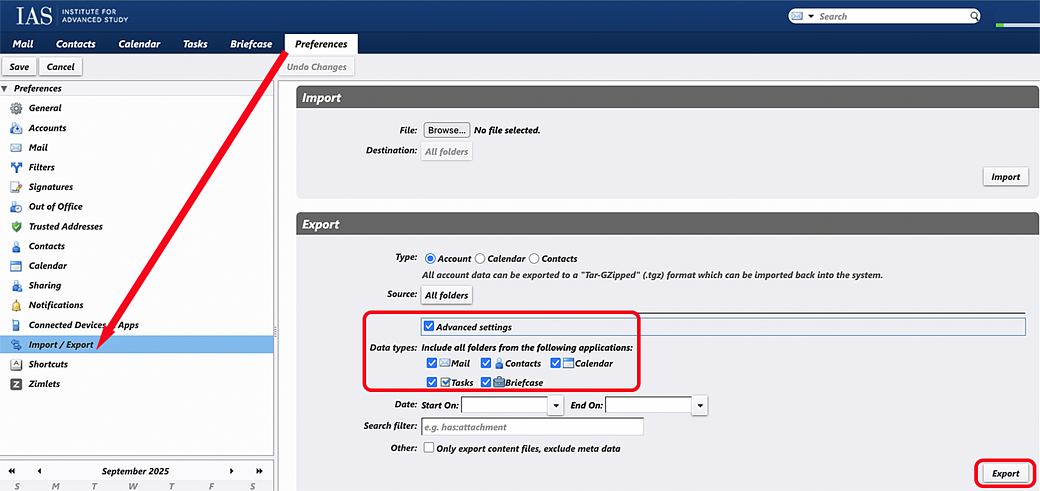Click the Cancel button

coord(60,67)
